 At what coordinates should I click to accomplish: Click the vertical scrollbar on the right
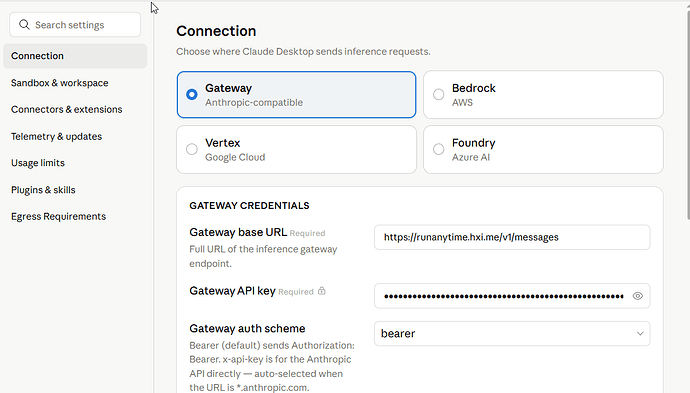point(687,114)
